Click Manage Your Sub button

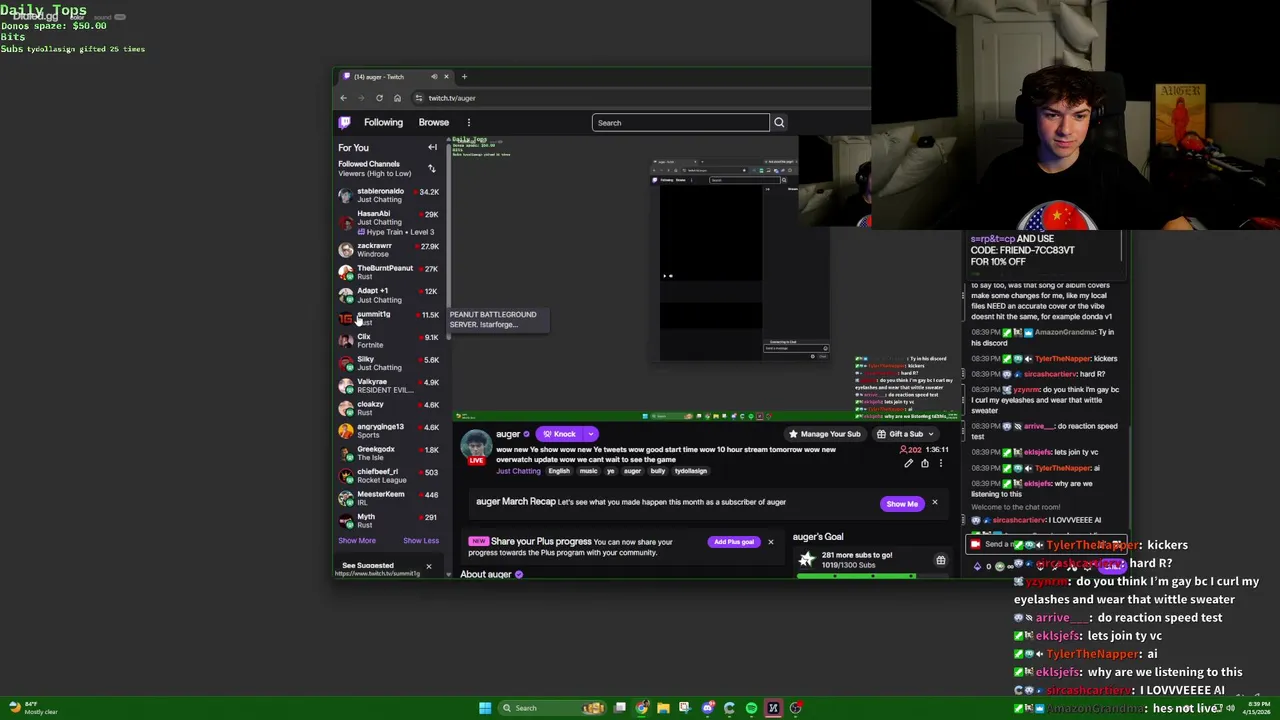pos(824,434)
